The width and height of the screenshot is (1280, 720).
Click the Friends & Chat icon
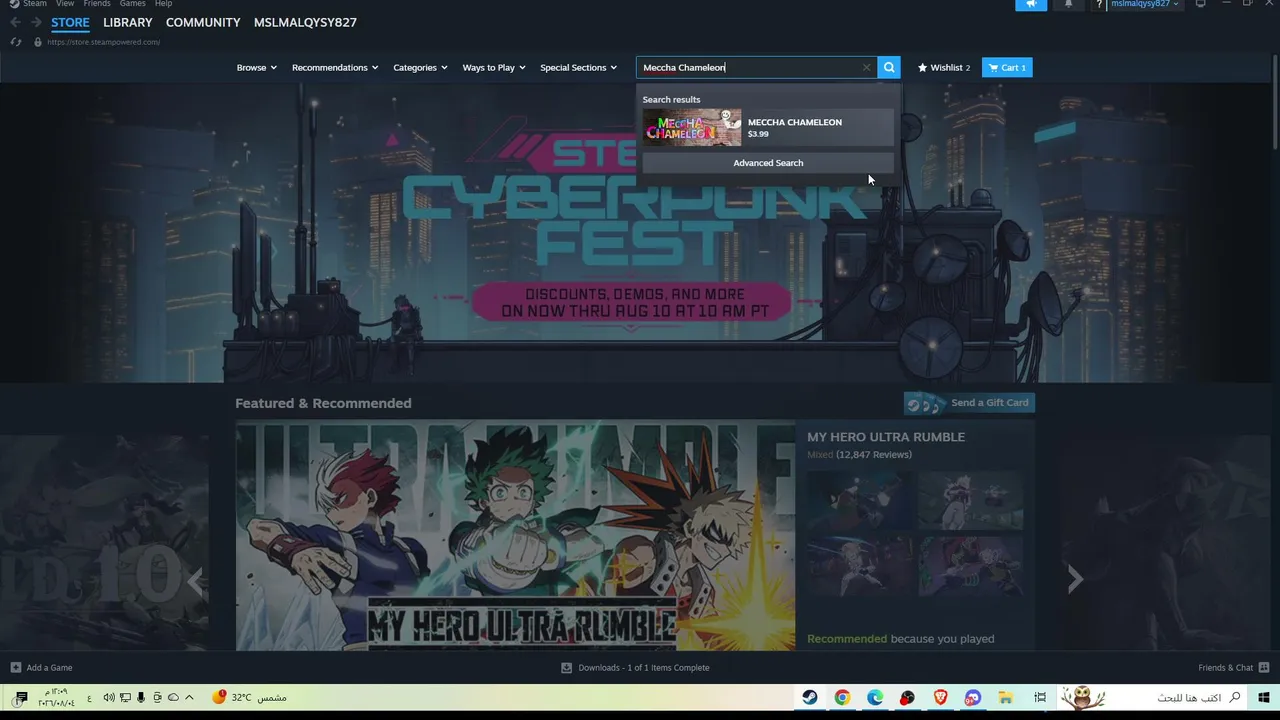click(1264, 667)
